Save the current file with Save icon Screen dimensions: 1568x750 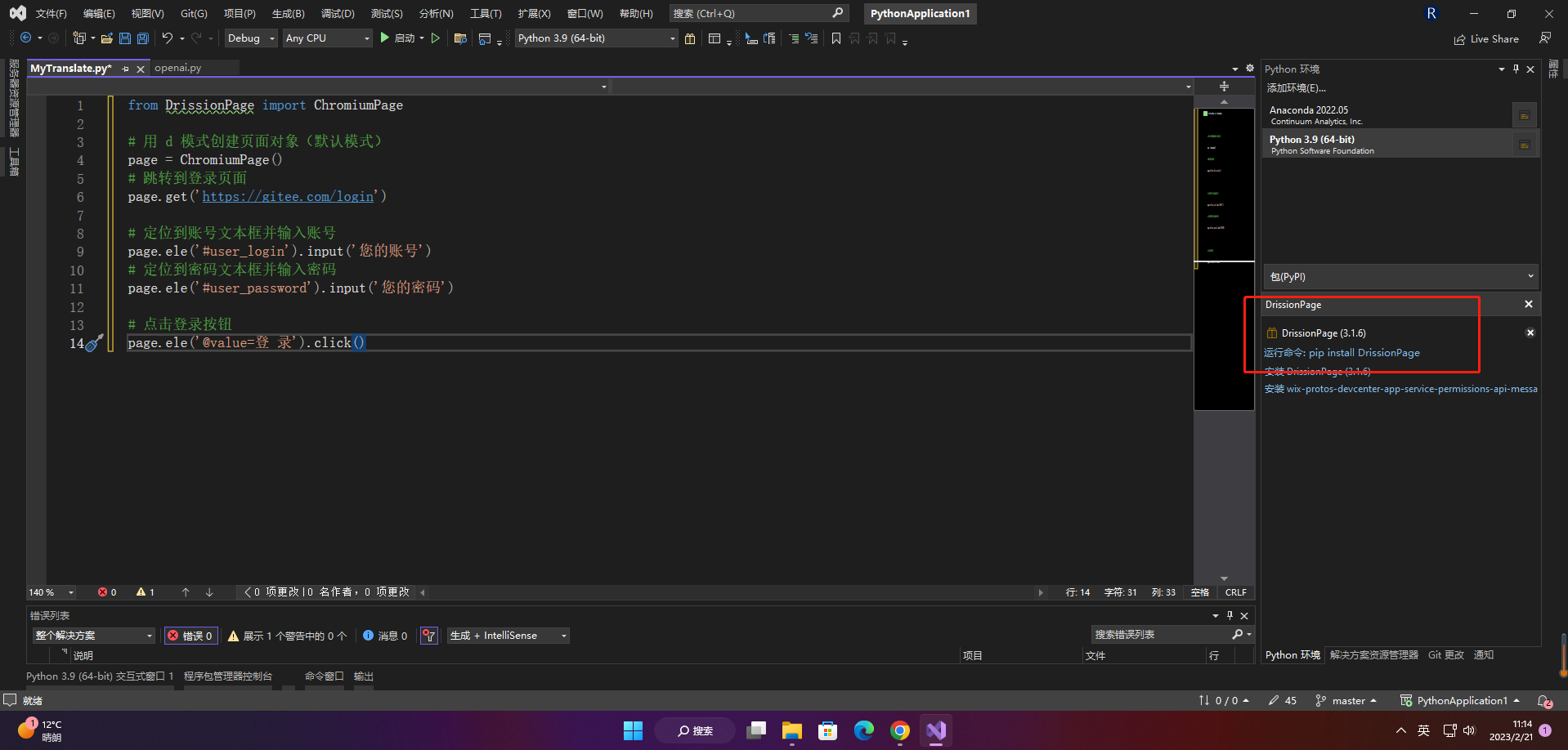(124, 38)
